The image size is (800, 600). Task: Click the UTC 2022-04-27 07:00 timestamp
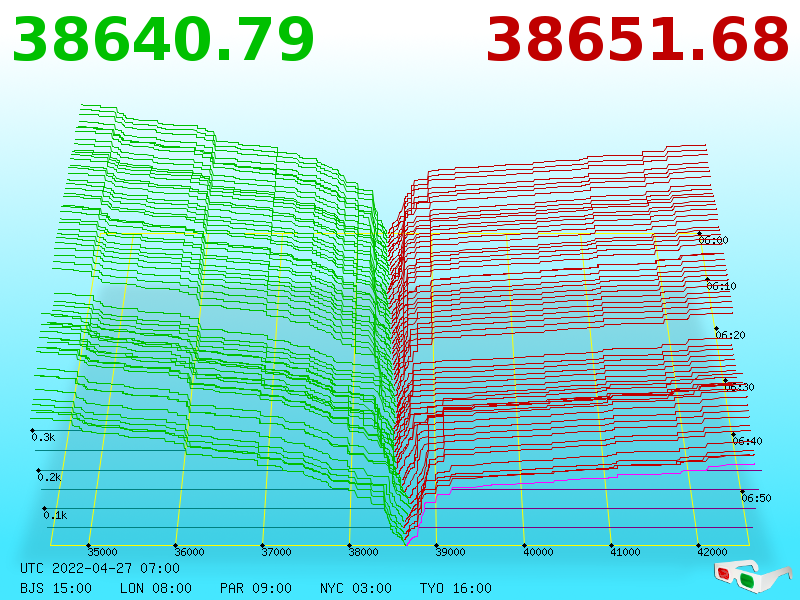click(100, 568)
